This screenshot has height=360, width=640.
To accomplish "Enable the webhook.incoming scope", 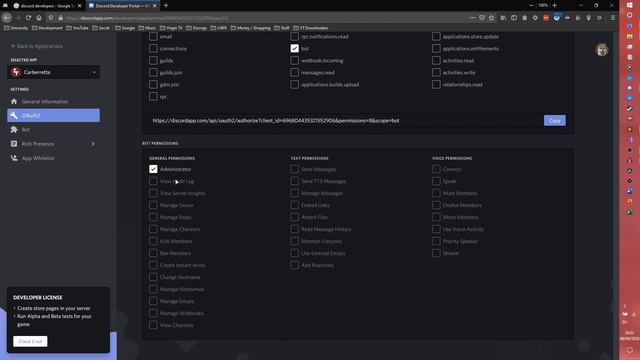I will [294, 60].
